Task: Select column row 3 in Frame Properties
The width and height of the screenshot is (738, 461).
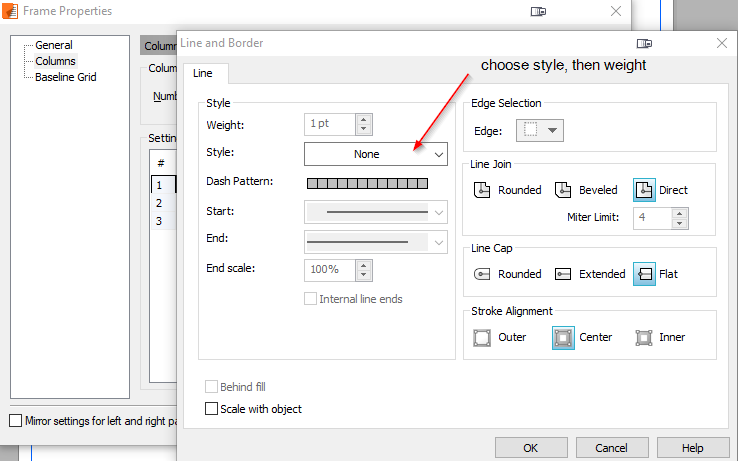Action: coord(163,221)
